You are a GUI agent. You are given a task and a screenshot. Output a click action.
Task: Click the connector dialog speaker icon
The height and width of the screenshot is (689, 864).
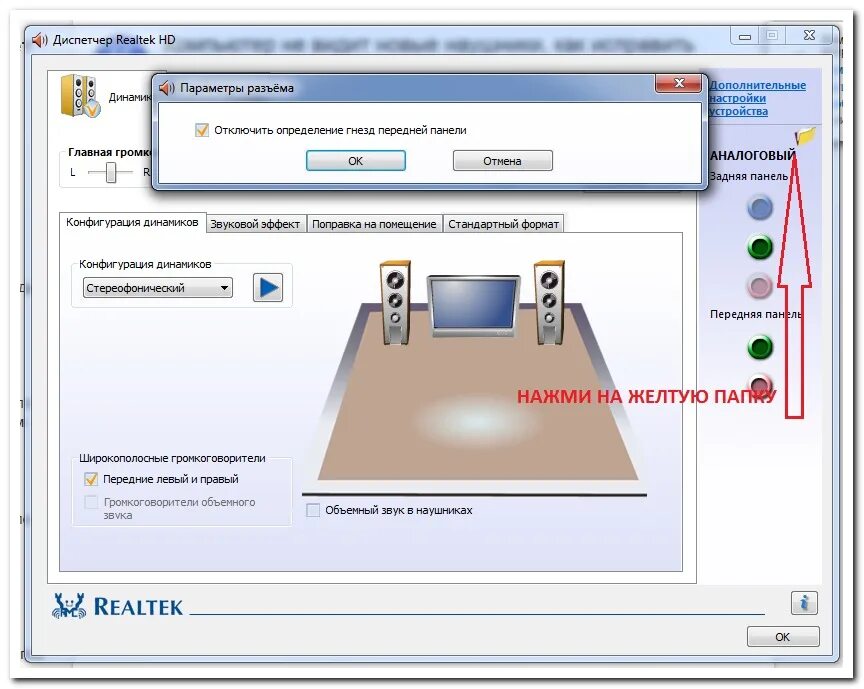click(x=166, y=88)
